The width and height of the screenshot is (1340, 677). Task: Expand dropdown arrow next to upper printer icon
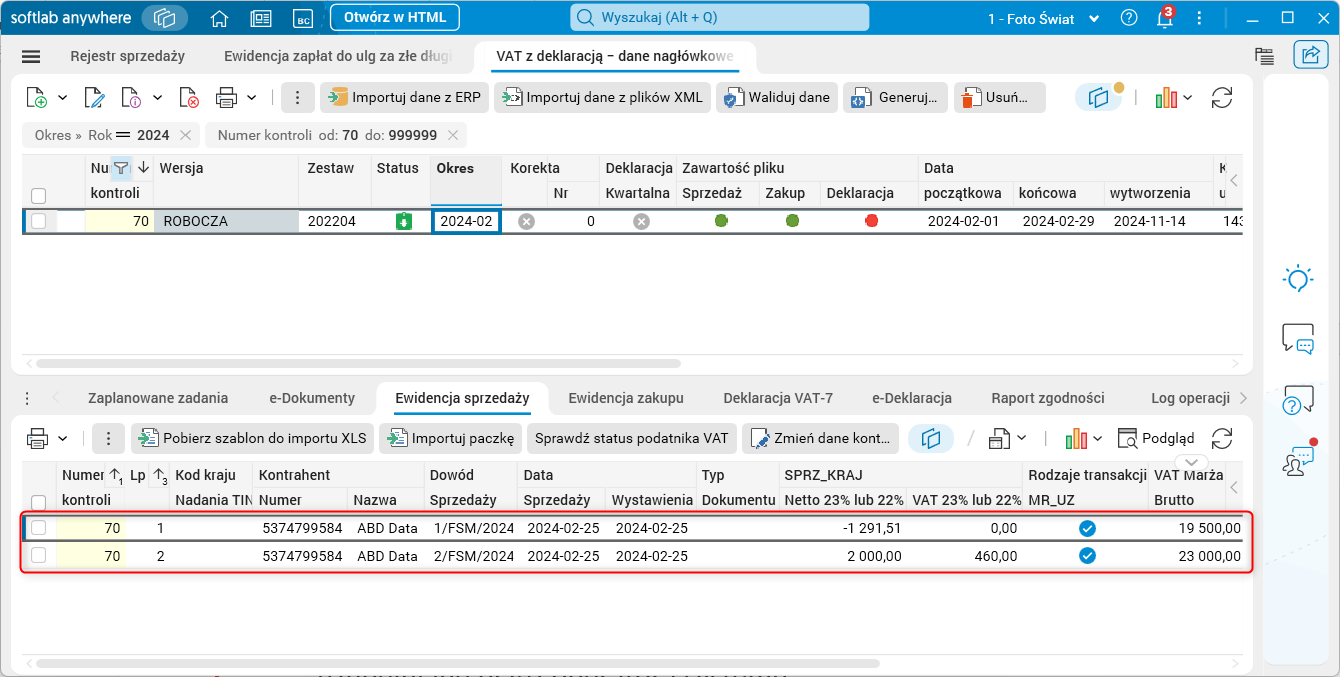pos(252,97)
